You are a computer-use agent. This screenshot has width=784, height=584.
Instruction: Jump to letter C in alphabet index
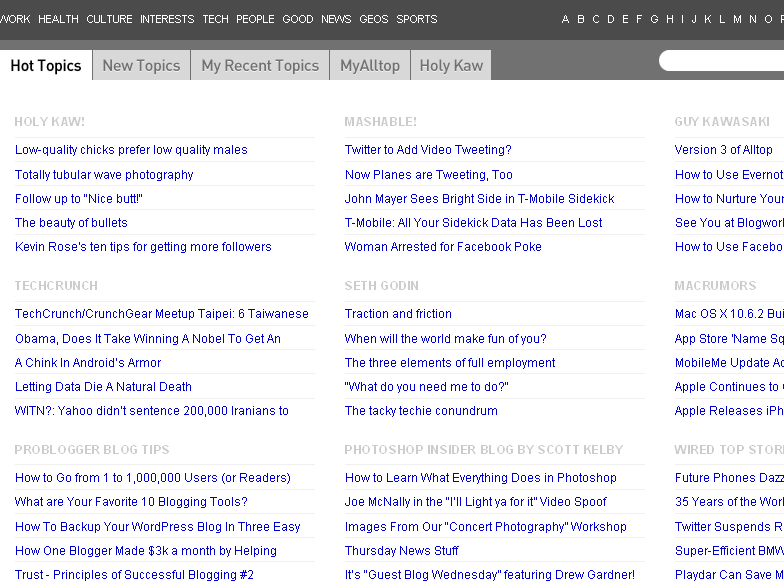pos(596,19)
